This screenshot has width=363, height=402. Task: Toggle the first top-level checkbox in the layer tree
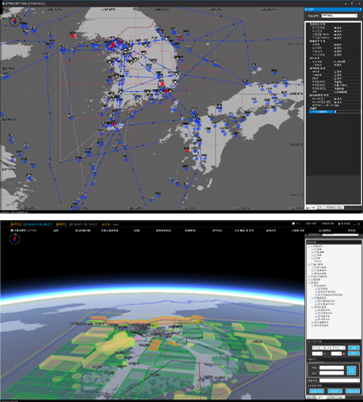point(312,246)
